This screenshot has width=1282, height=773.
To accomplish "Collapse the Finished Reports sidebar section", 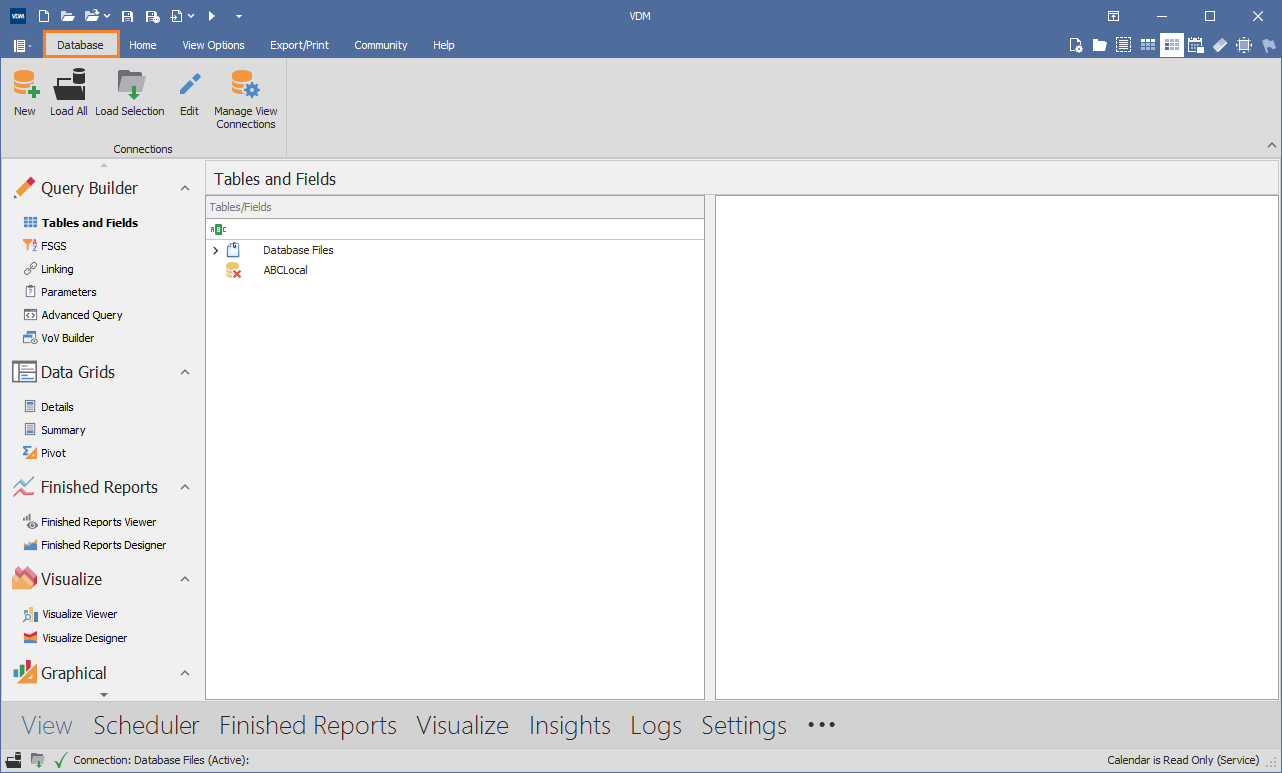I will [184, 487].
